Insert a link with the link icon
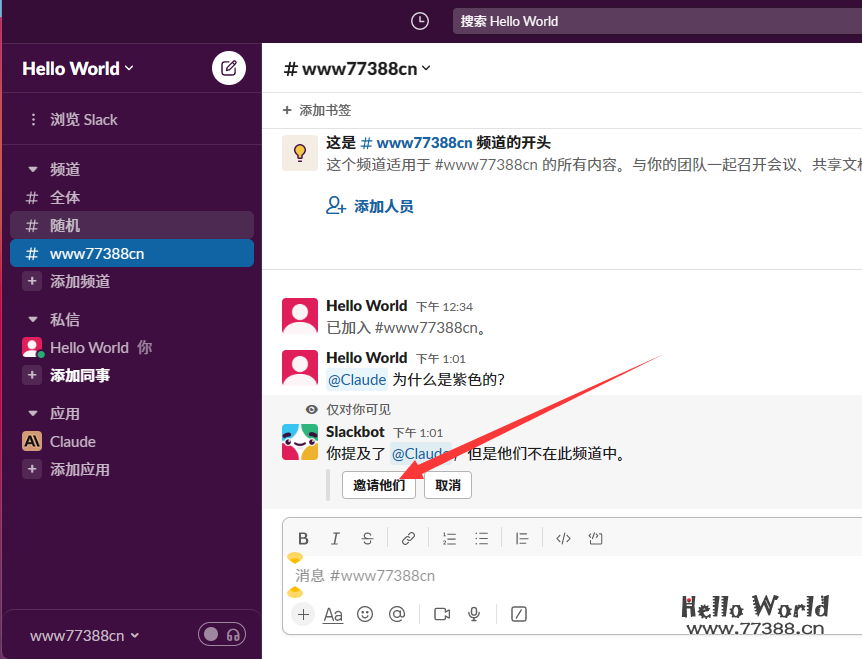The height and width of the screenshot is (659, 862). click(408, 538)
